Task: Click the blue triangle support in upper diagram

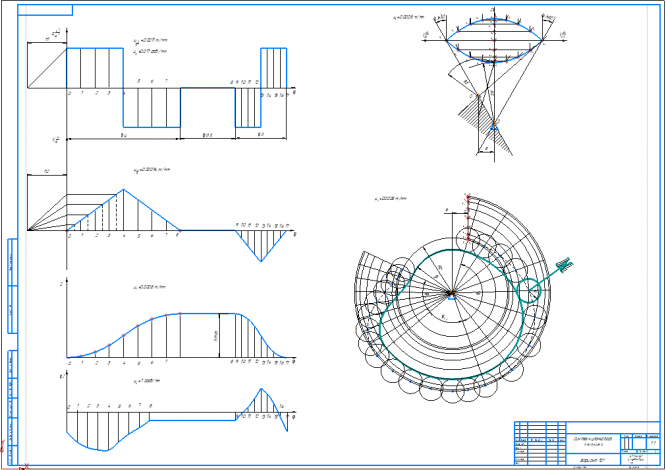Action: 494,126
